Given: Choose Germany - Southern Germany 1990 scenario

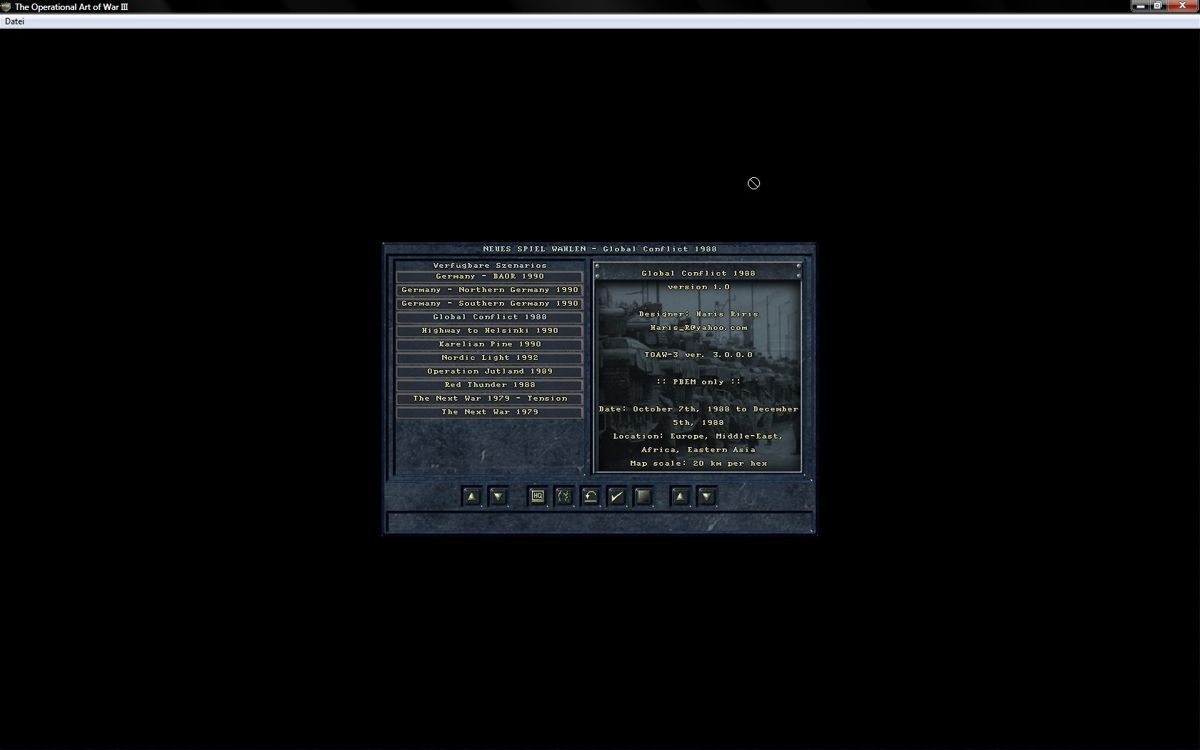Looking at the screenshot, I should click(x=489, y=304).
